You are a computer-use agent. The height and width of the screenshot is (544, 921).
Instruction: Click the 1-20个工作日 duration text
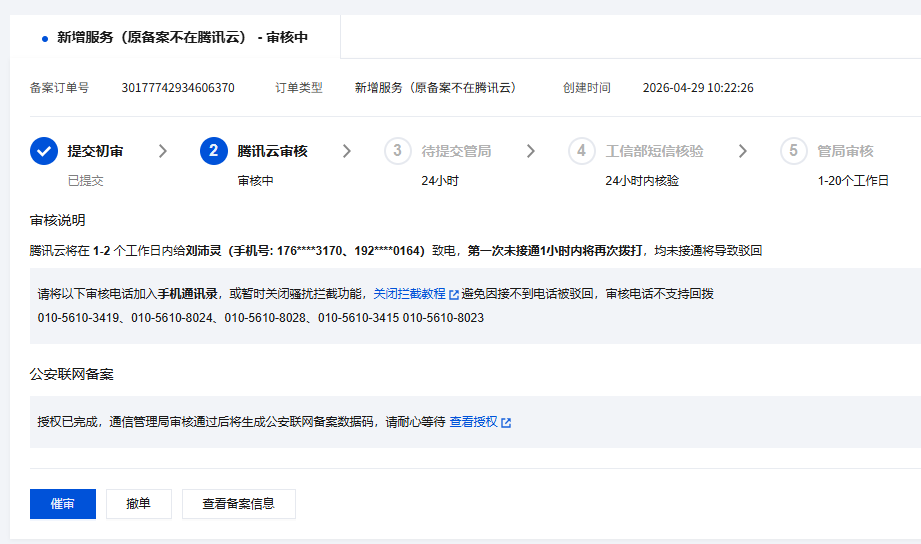853,181
